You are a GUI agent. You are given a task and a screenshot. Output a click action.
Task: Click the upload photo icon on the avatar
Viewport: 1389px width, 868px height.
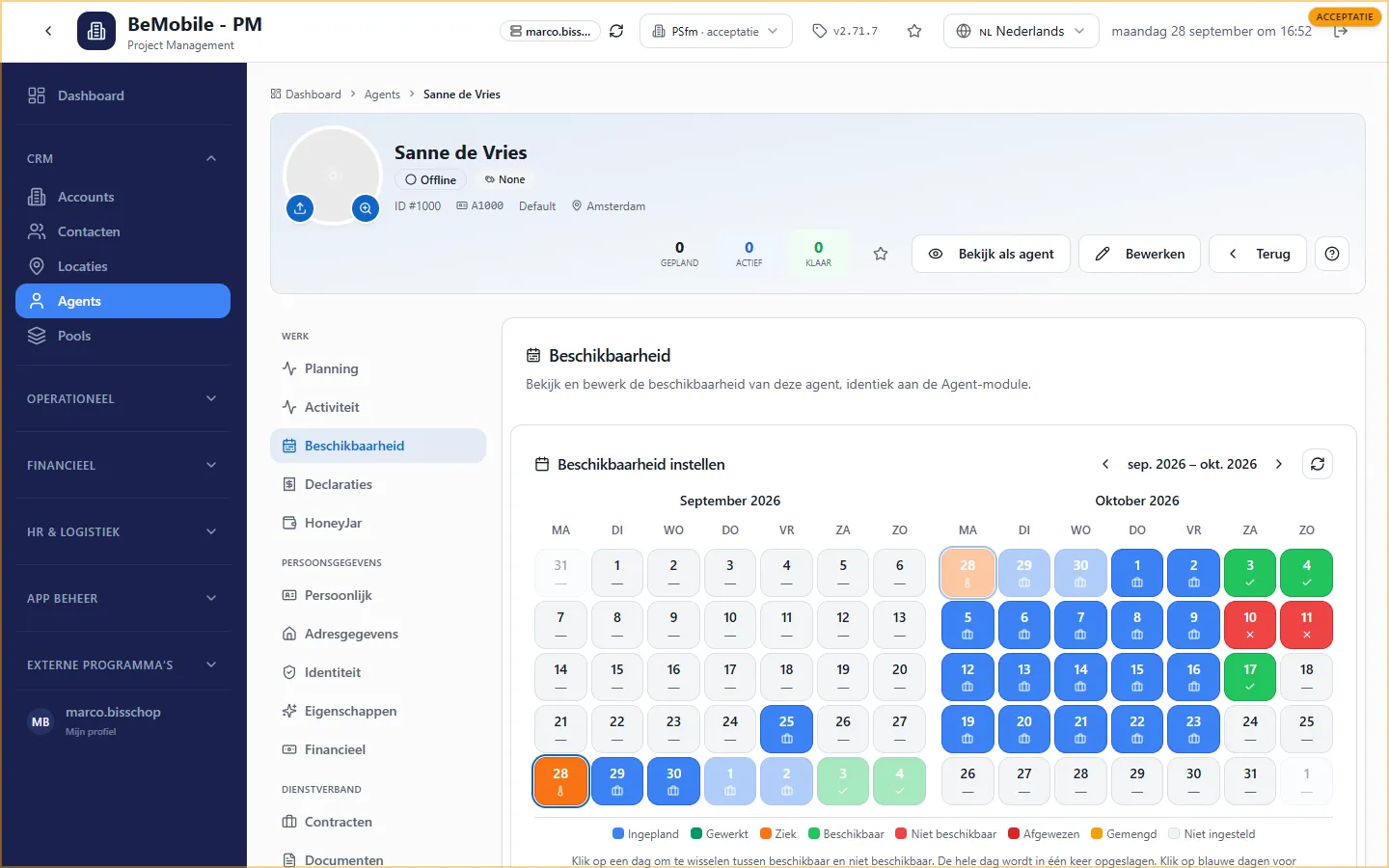pyautogui.click(x=300, y=207)
